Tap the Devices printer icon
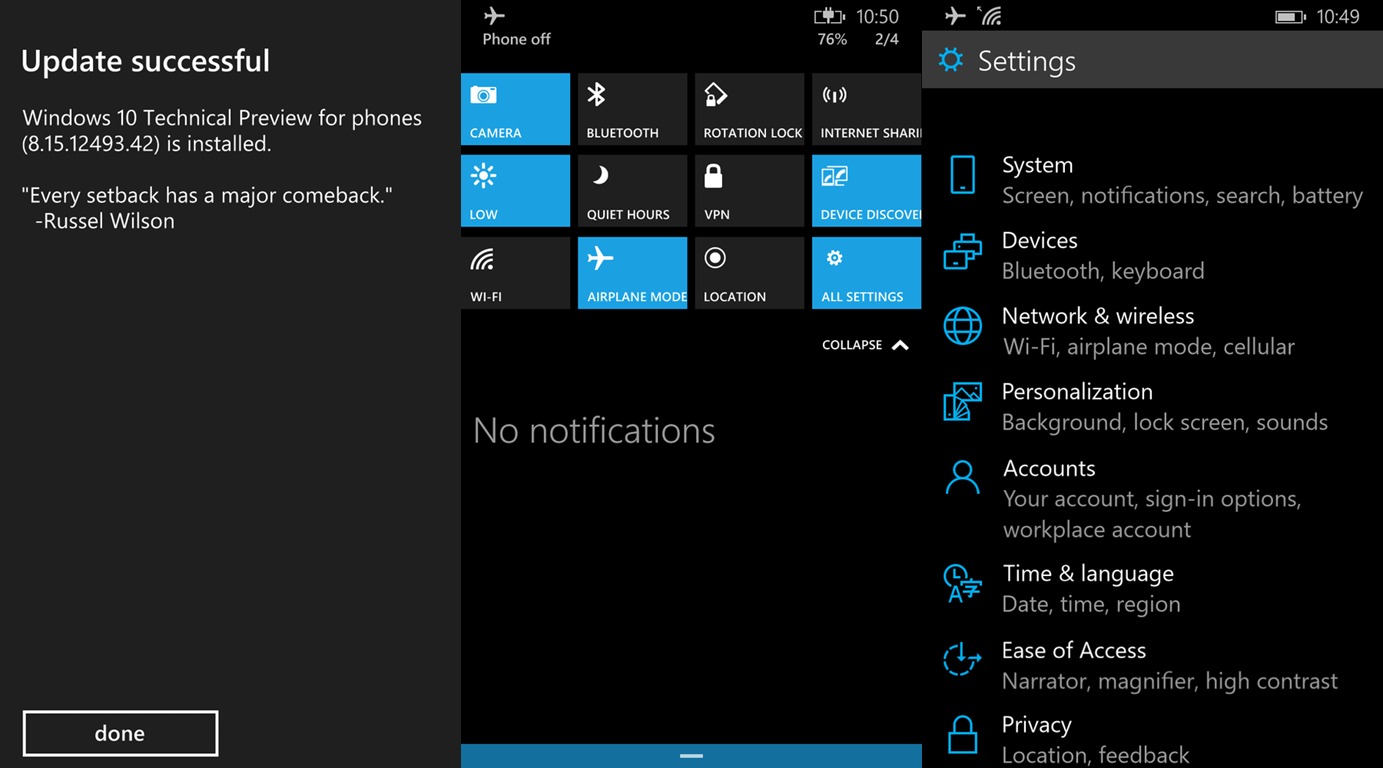 (962, 252)
